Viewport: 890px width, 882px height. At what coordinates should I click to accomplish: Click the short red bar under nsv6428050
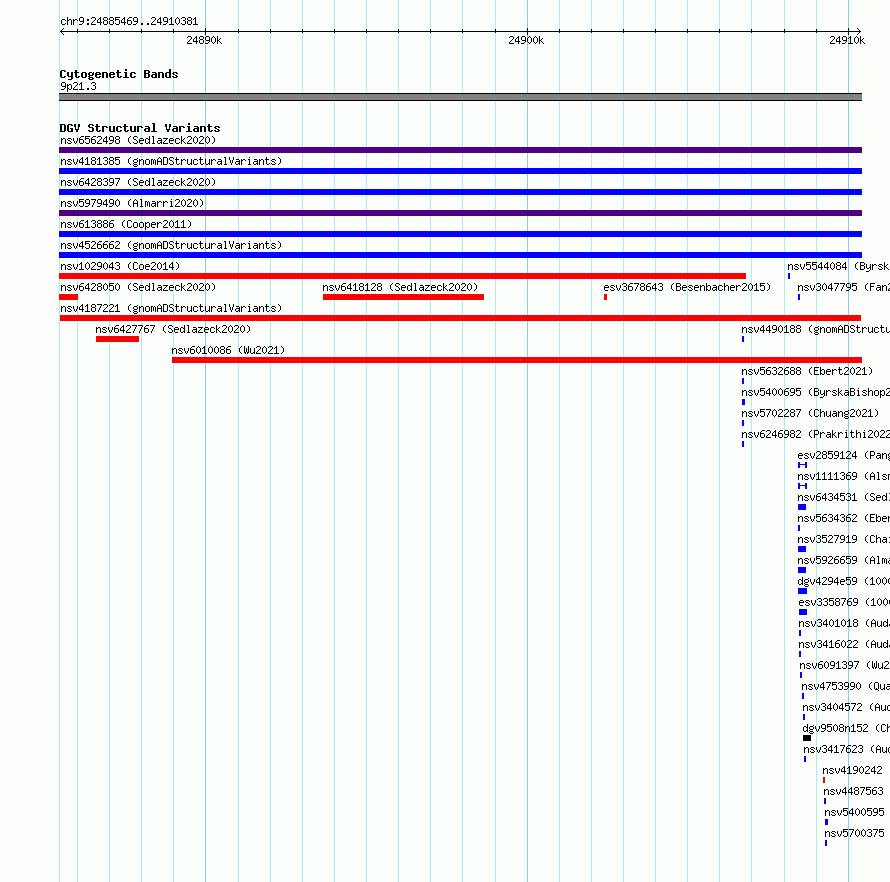tap(69, 297)
